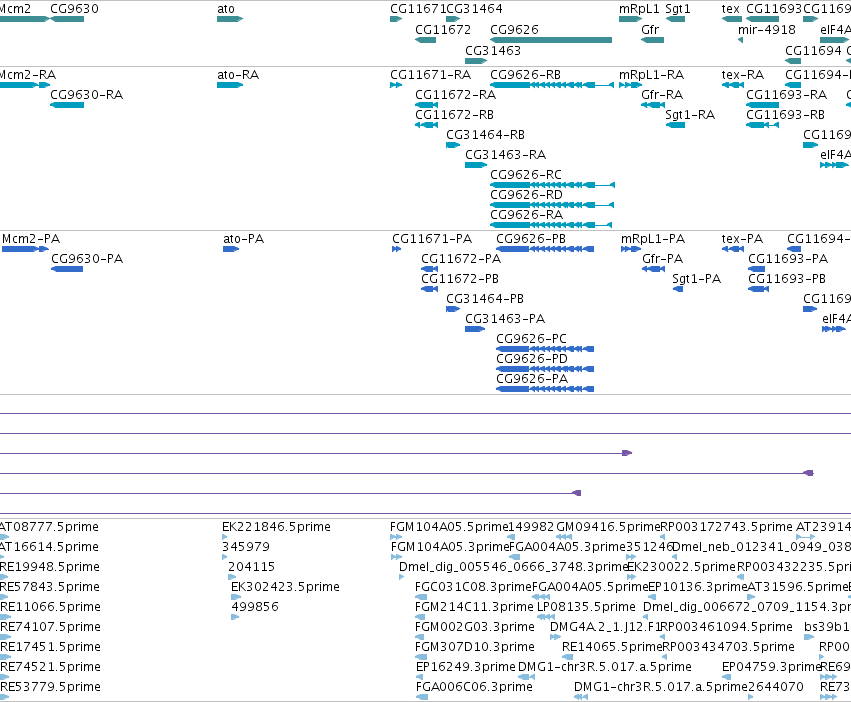
Task: Click transcript CG9626-RD
Action: pyautogui.click(x=552, y=205)
